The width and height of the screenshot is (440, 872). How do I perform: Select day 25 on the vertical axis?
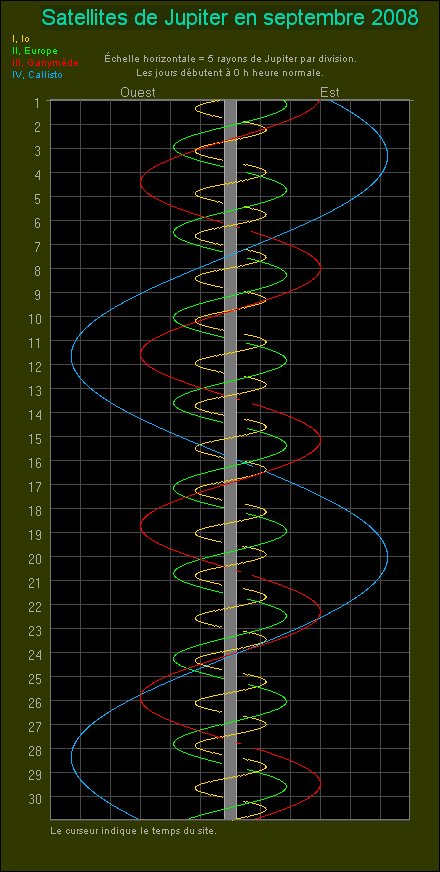point(34,678)
